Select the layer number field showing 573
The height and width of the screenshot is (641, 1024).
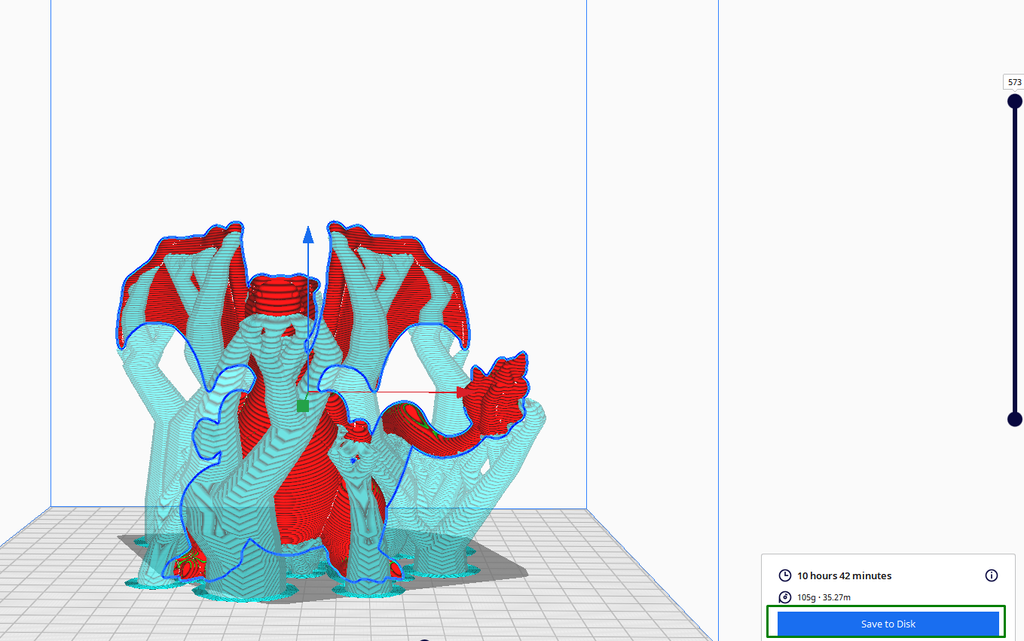pos(1013,81)
